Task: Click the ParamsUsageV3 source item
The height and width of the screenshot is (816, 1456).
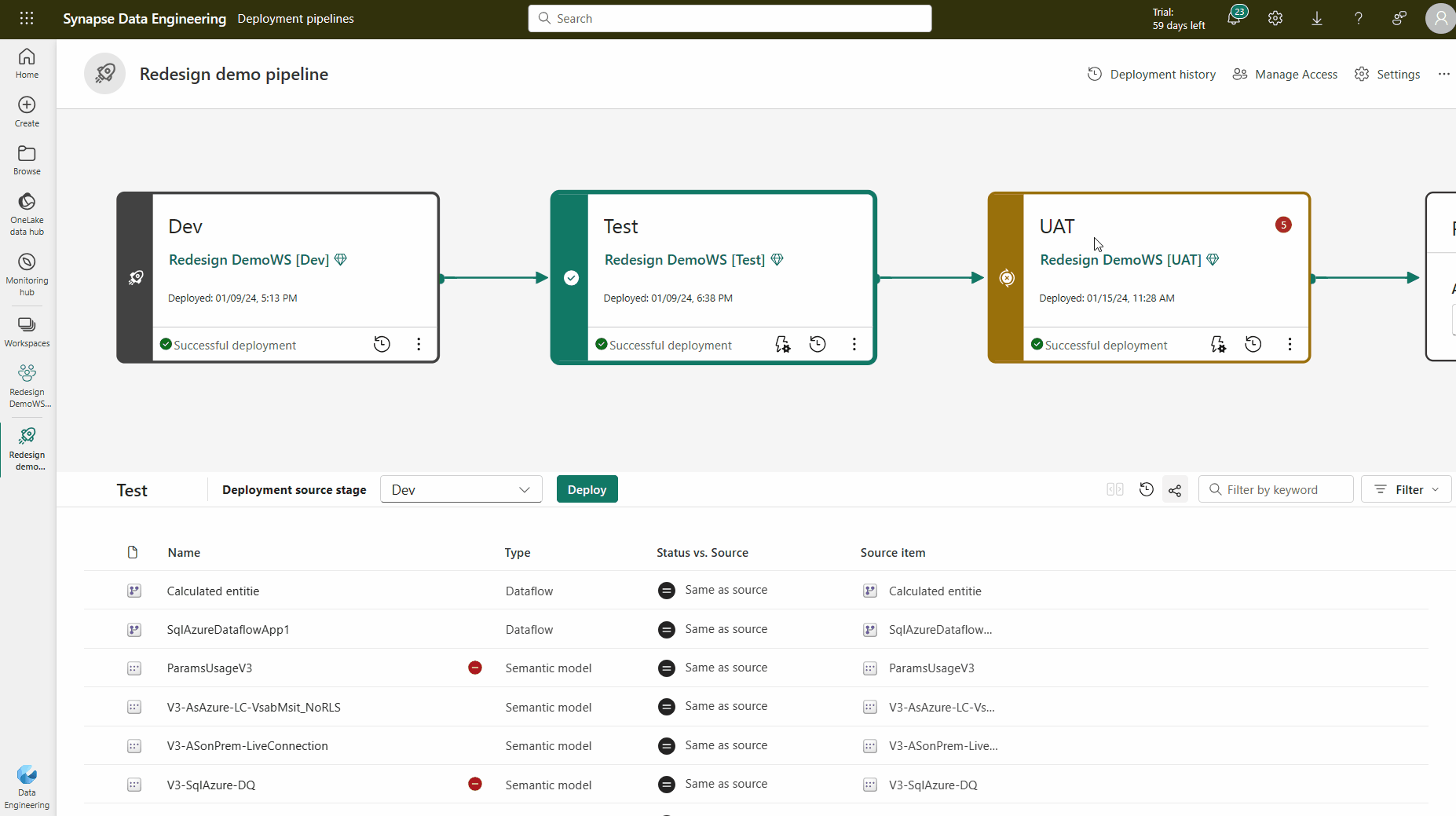Action: (x=931, y=668)
